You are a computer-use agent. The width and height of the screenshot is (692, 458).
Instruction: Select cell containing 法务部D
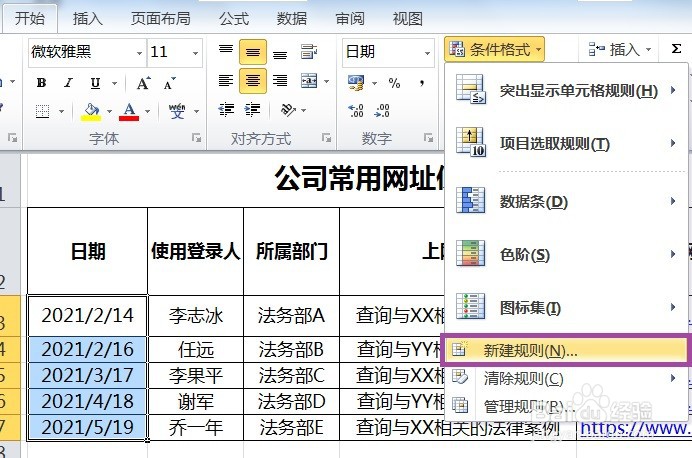291,402
